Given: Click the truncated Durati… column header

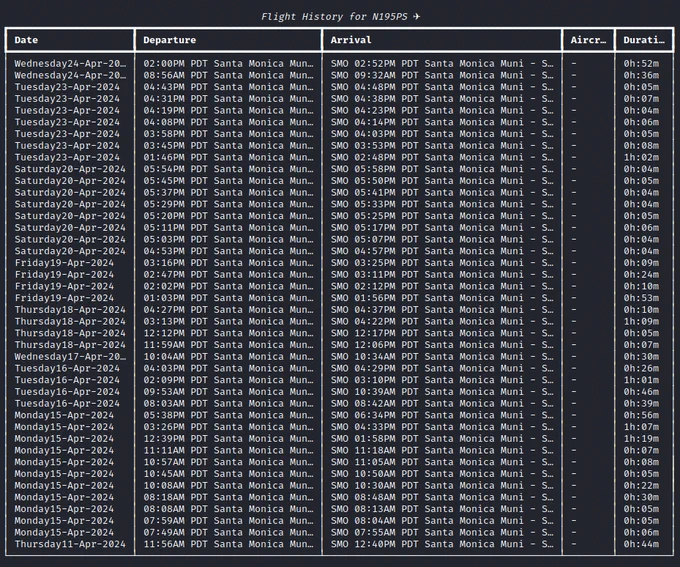Looking at the screenshot, I should [x=644, y=40].
